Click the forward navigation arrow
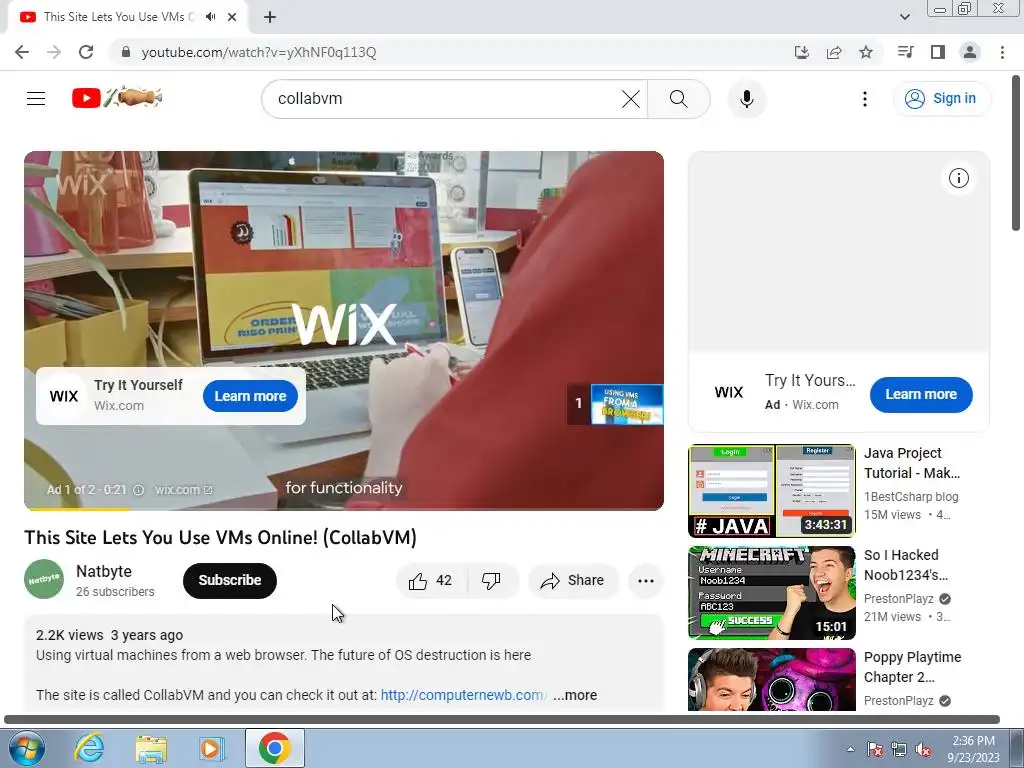This screenshot has width=1024, height=768. pos(54,52)
